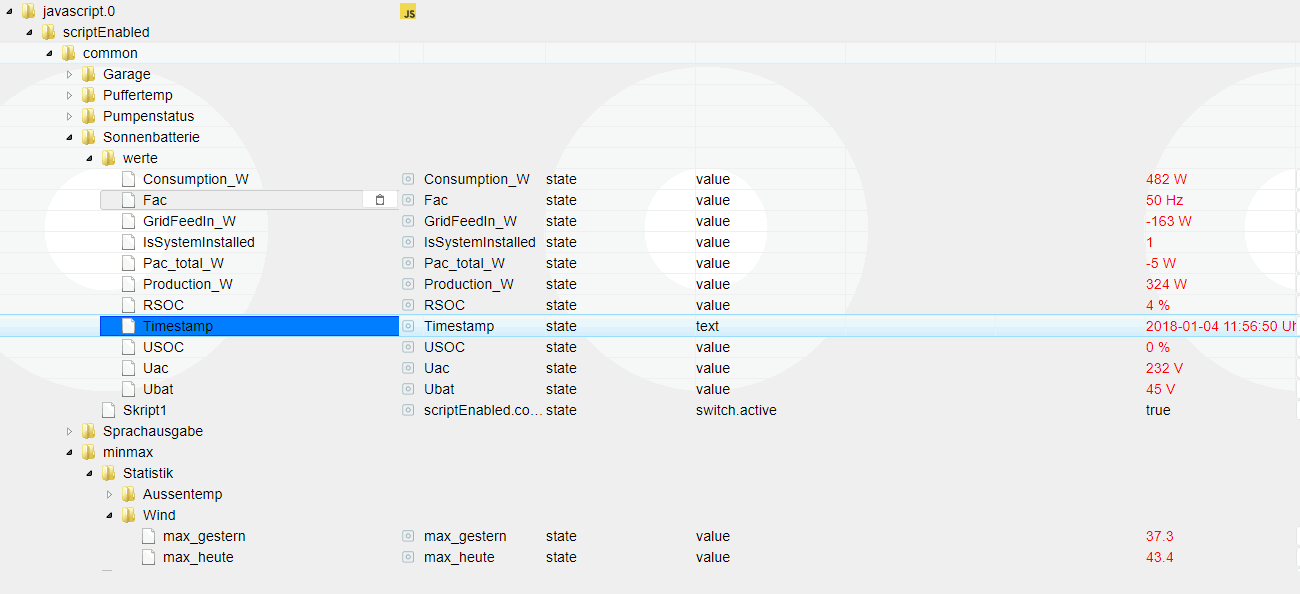Click the JS adapter icon for javascript.0

click(408, 11)
